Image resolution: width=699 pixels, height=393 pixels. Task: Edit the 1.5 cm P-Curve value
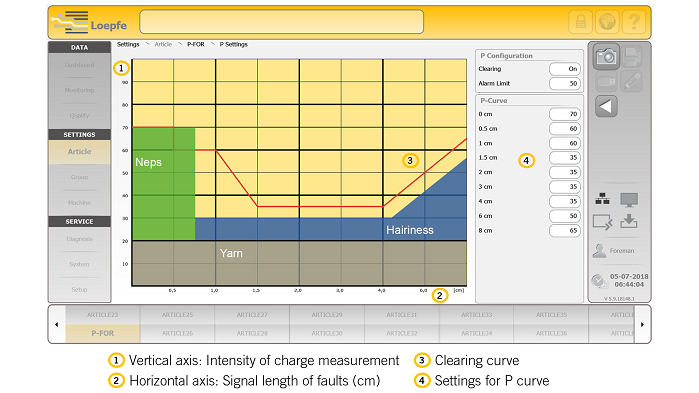pos(565,158)
